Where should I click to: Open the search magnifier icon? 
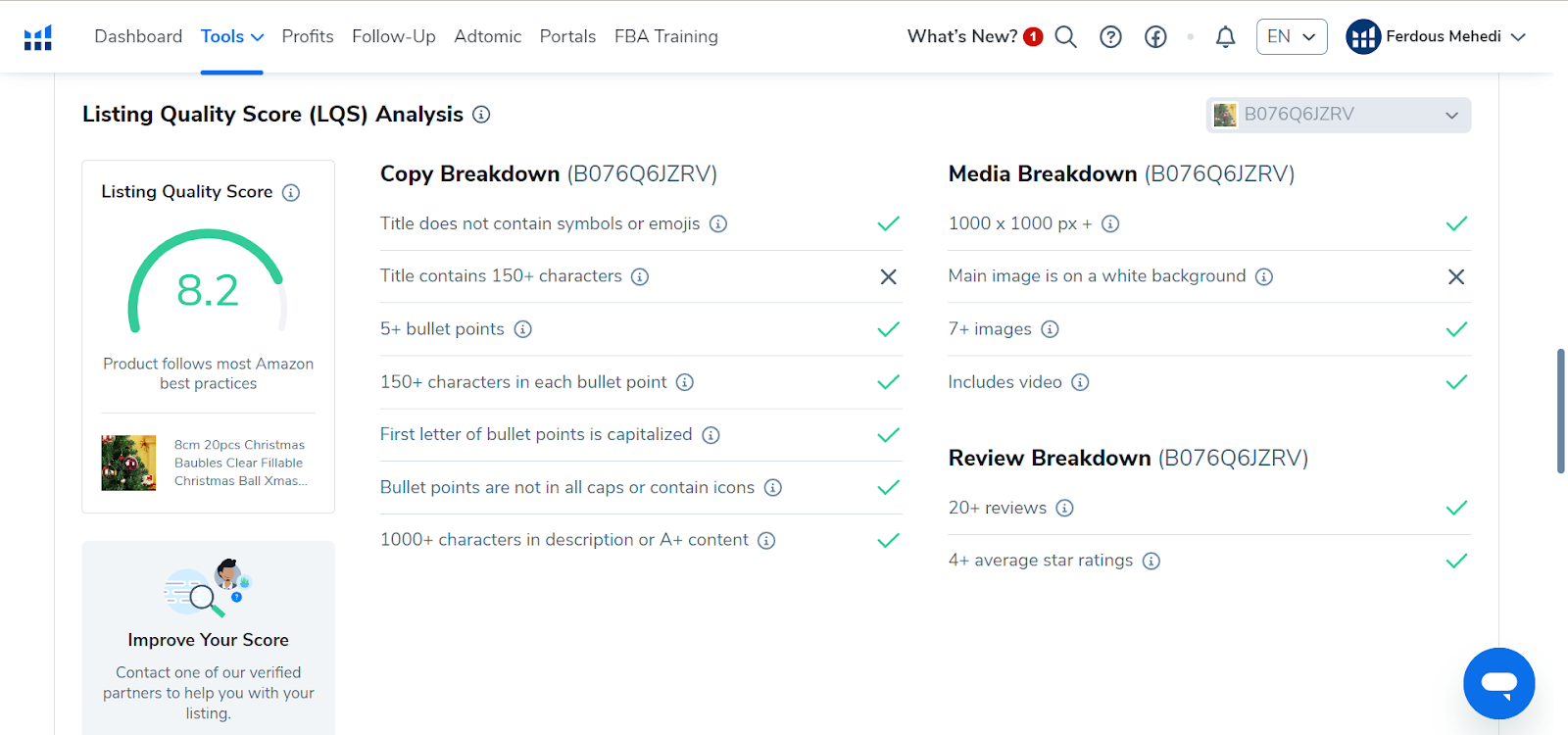(1065, 37)
